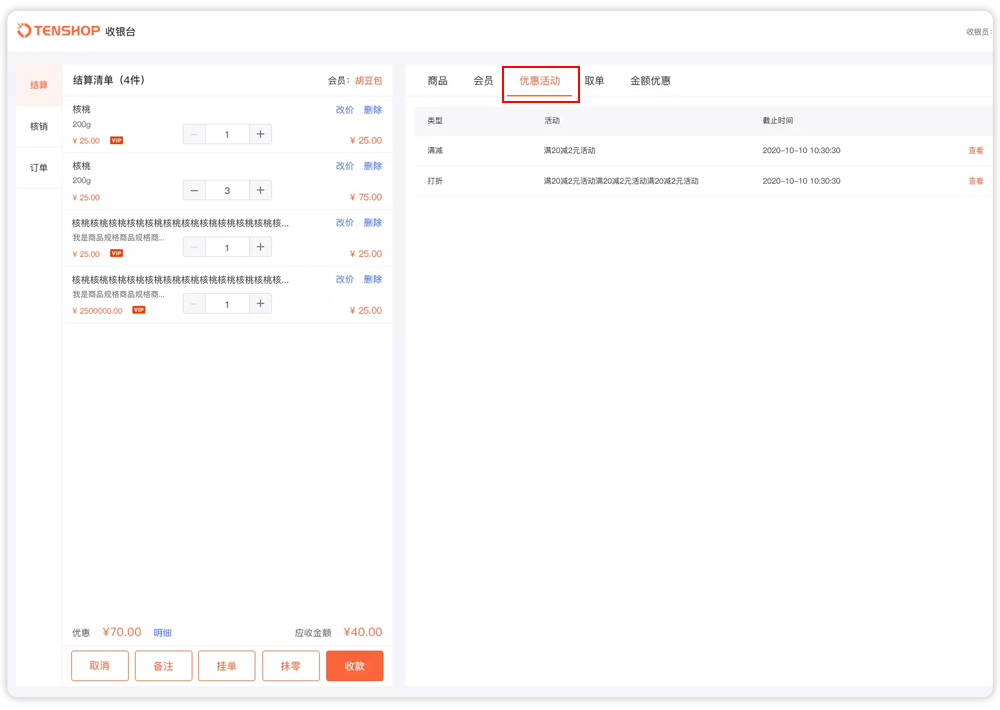Select the 结算 sidebar tab
The height and width of the screenshot is (710, 1000).
coord(39,85)
